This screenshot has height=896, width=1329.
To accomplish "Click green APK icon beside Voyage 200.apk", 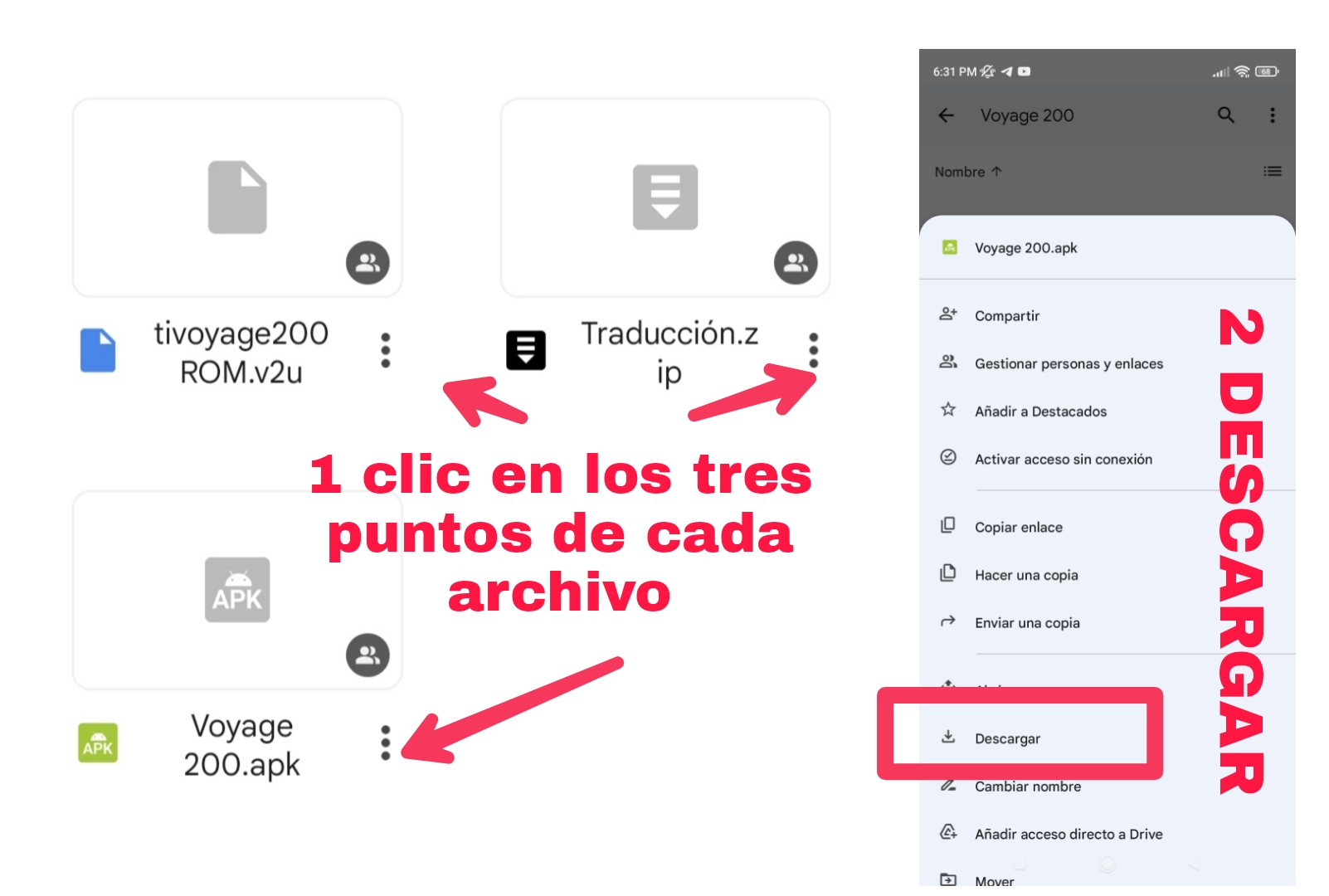I will 98,743.
